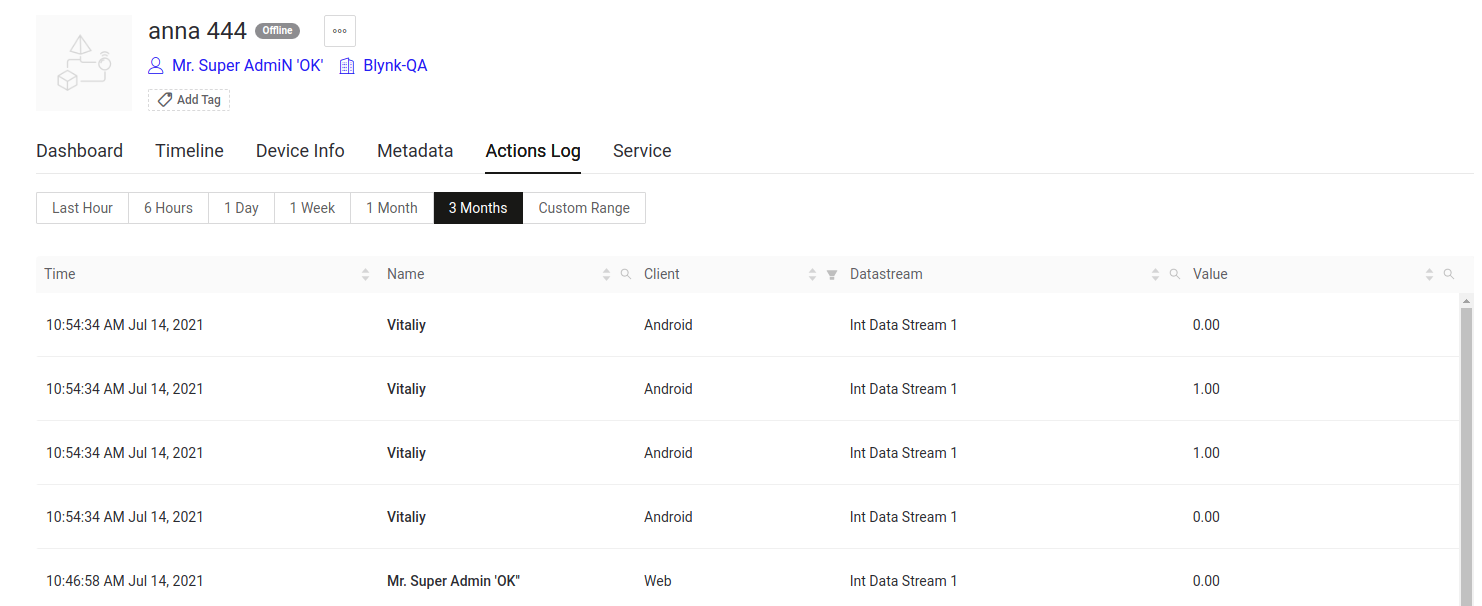
Task: Click Mr. Super Admin 'OK" in the Name column
Action: tap(454, 581)
